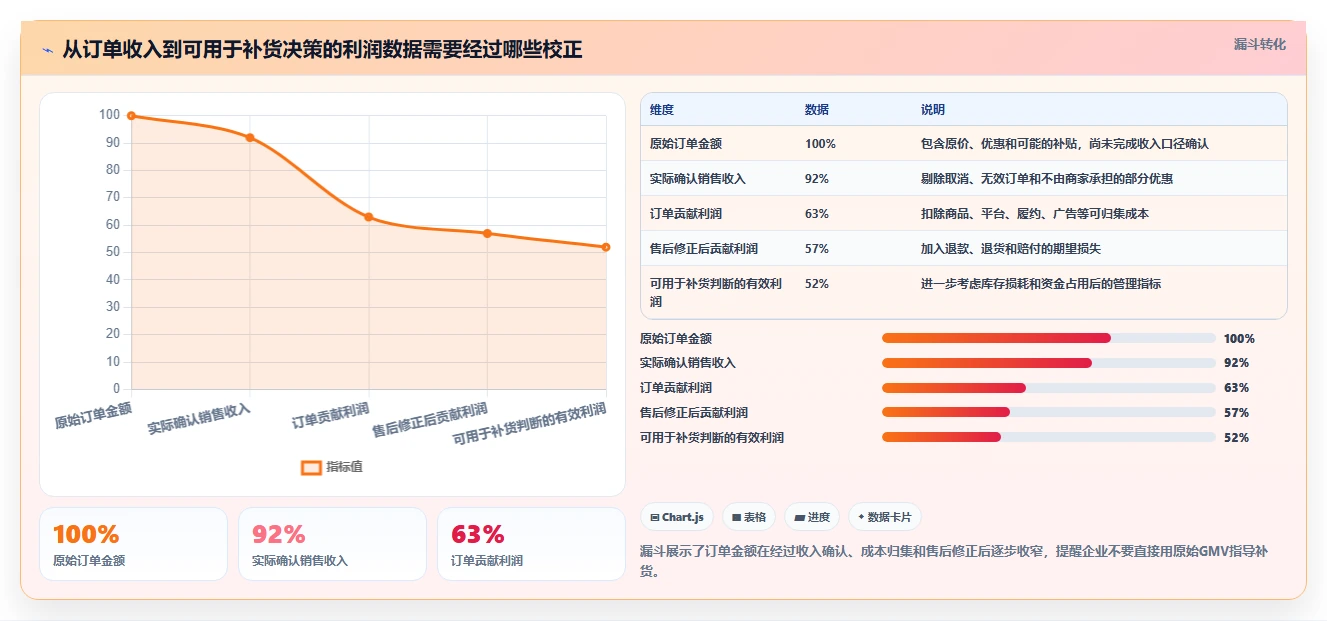Click the 原始订单金额 progress bar
1327x621 pixels.
(x=1049, y=338)
